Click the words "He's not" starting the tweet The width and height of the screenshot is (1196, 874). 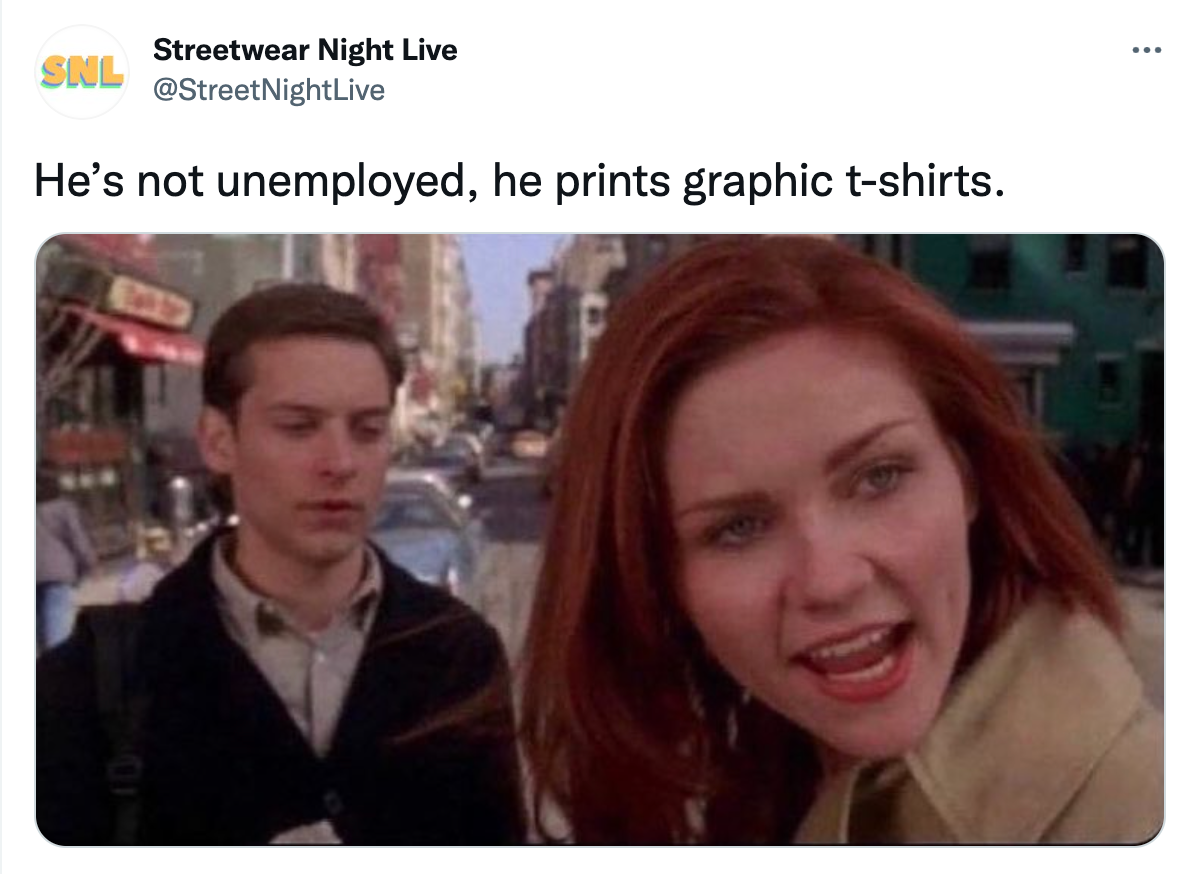tap(119, 182)
